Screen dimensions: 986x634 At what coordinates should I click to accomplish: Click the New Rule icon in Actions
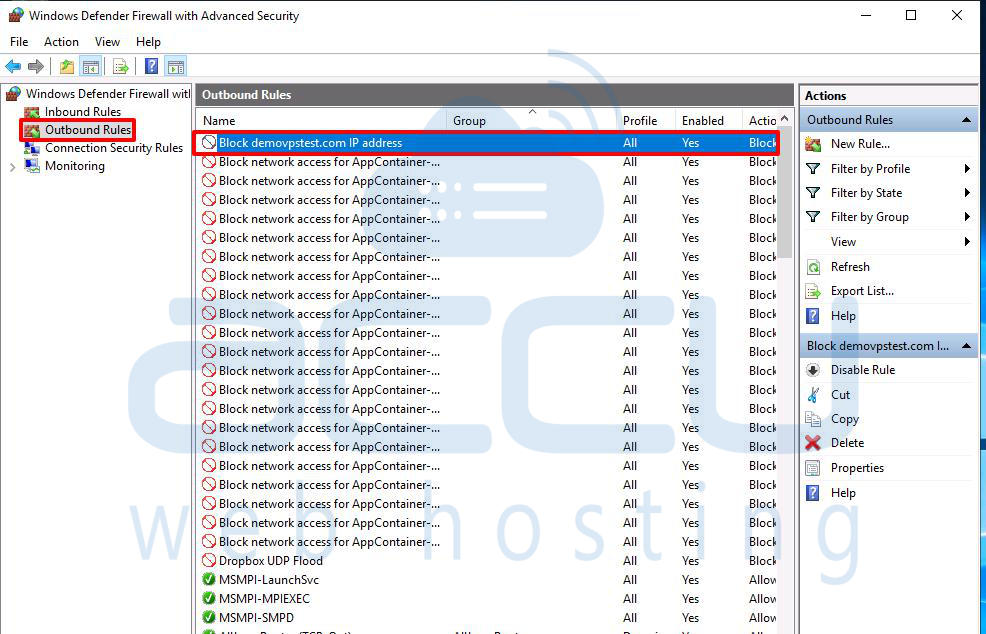pos(813,144)
